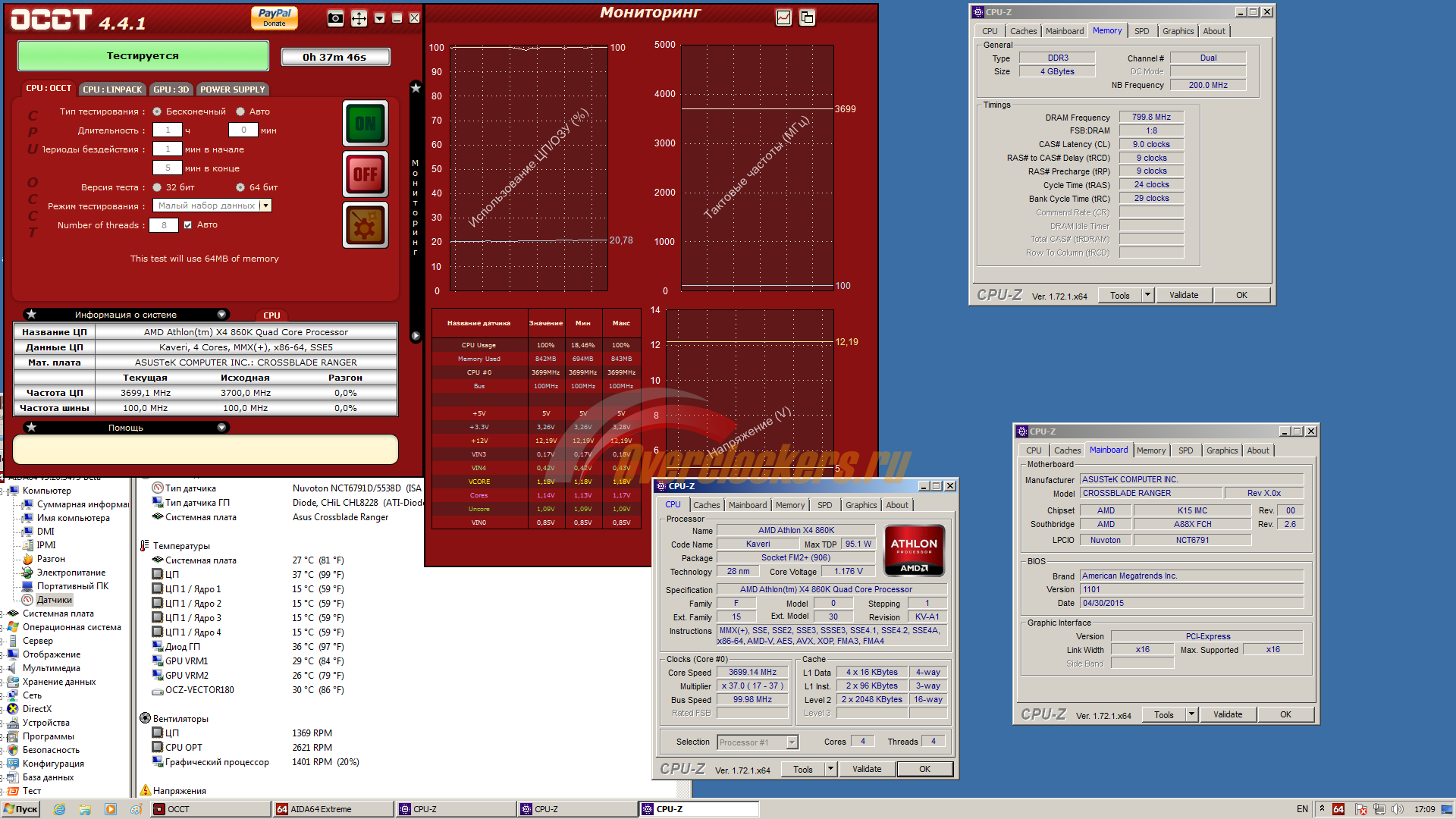This screenshot has height=819, width=1456.
Task: Switch to the CPU : LINPACK tab
Action: (112, 89)
